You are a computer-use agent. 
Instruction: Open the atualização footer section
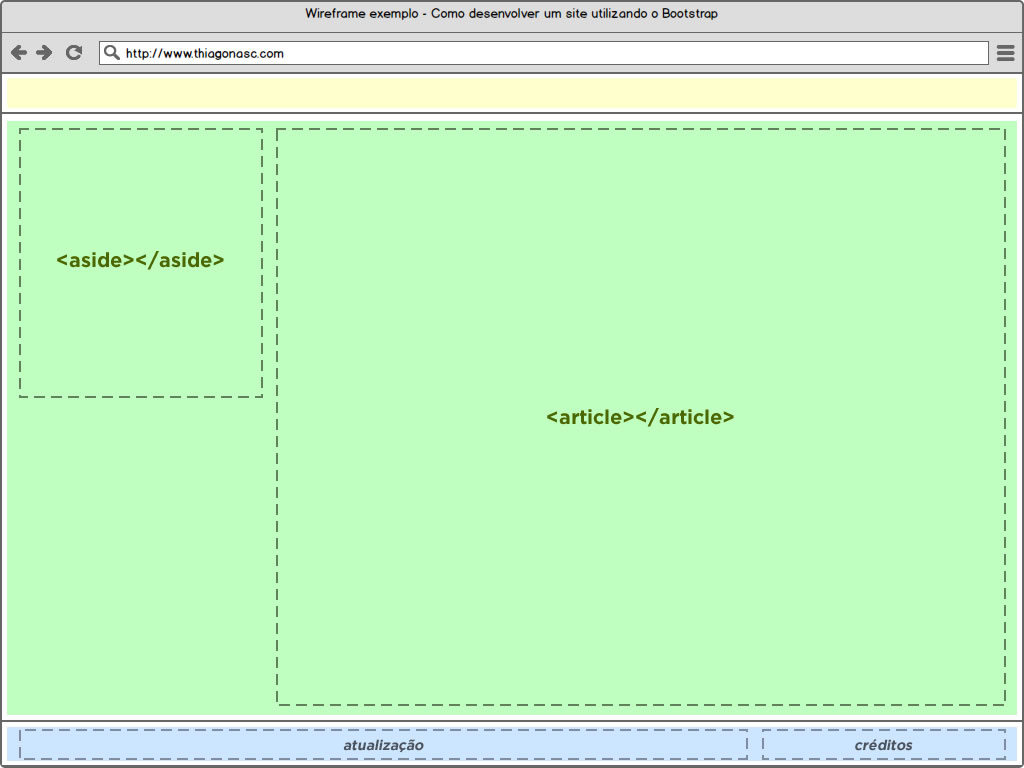(385, 745)
